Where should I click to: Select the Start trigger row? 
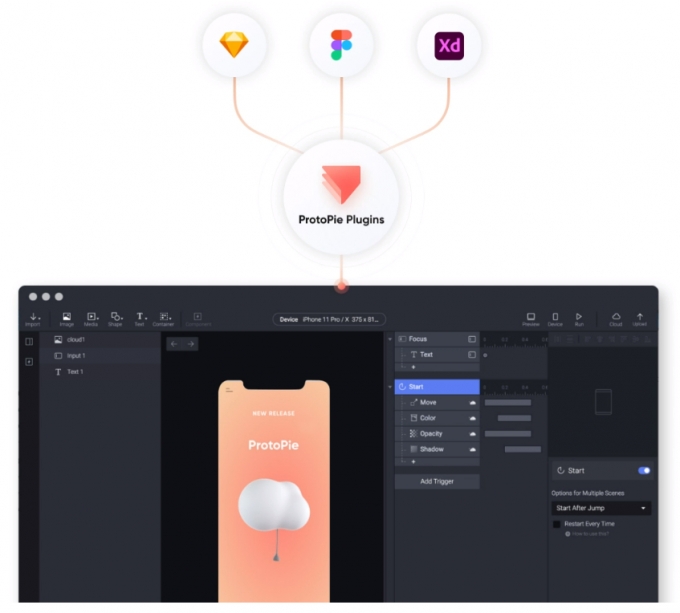[437, 387]
